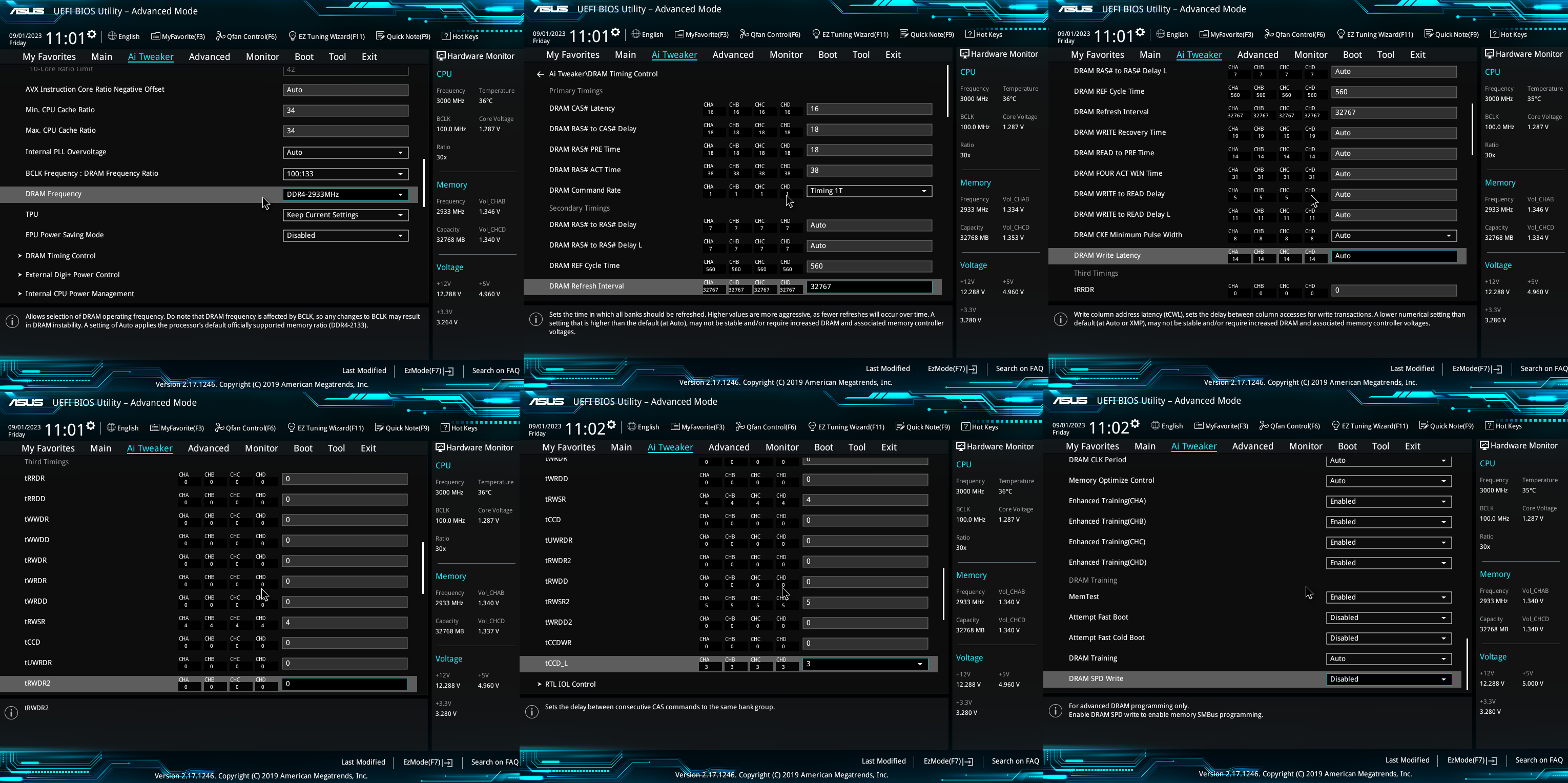Click the Min. CPU Cache Ratio field
The width and height of the screenshot is (1568, 783).
point(345,110)
